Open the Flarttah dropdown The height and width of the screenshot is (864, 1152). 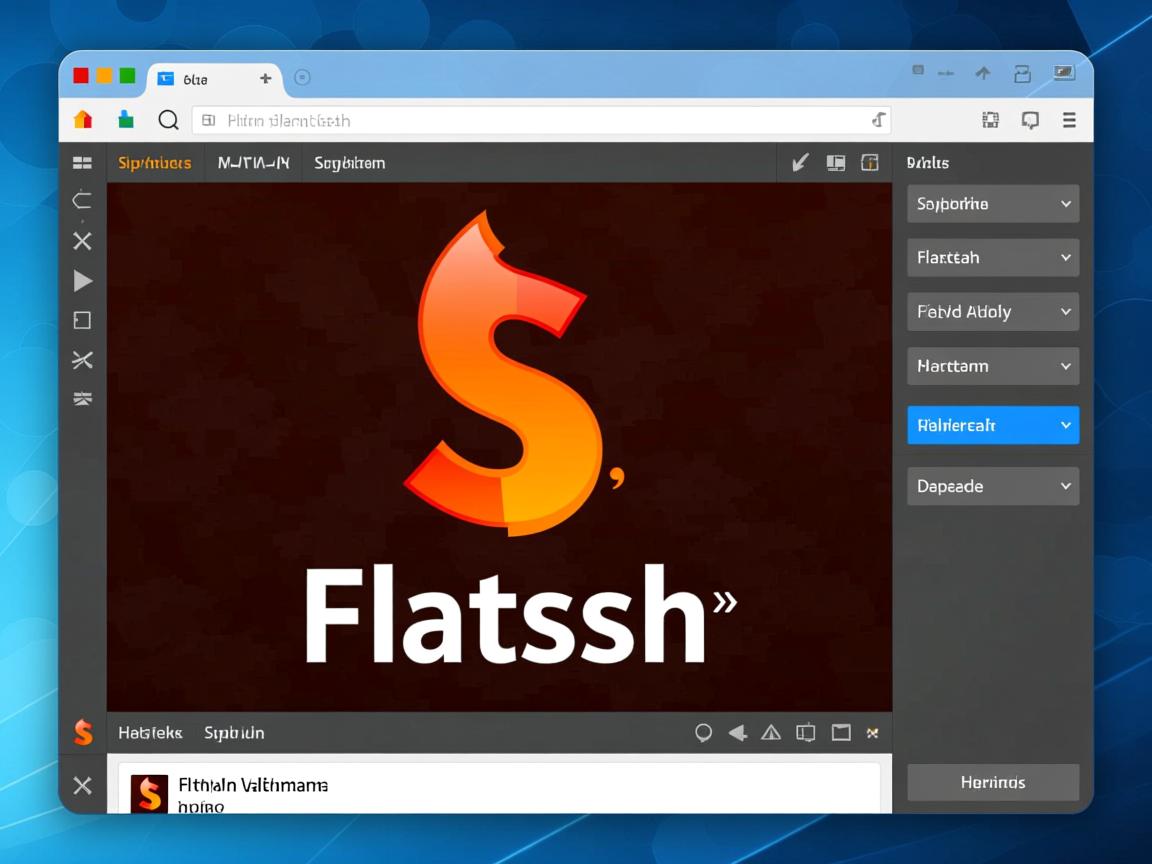click(x=992, y=258)
